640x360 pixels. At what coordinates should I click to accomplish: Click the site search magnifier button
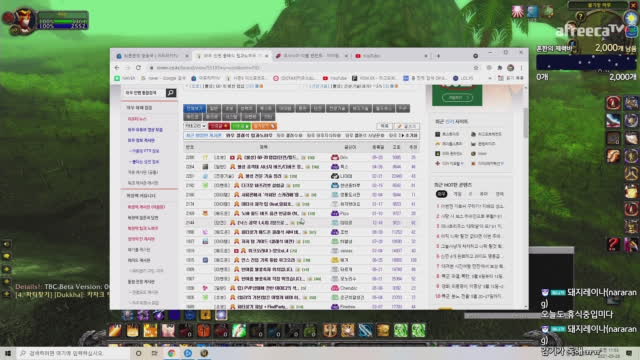pos(171,93)
